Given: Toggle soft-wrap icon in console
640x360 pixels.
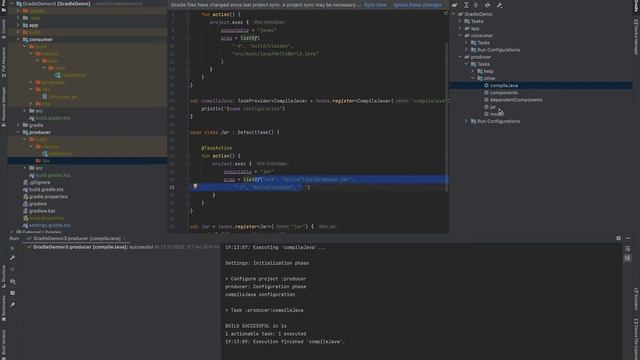Looking at the screenshot, I should click(628, 249).
